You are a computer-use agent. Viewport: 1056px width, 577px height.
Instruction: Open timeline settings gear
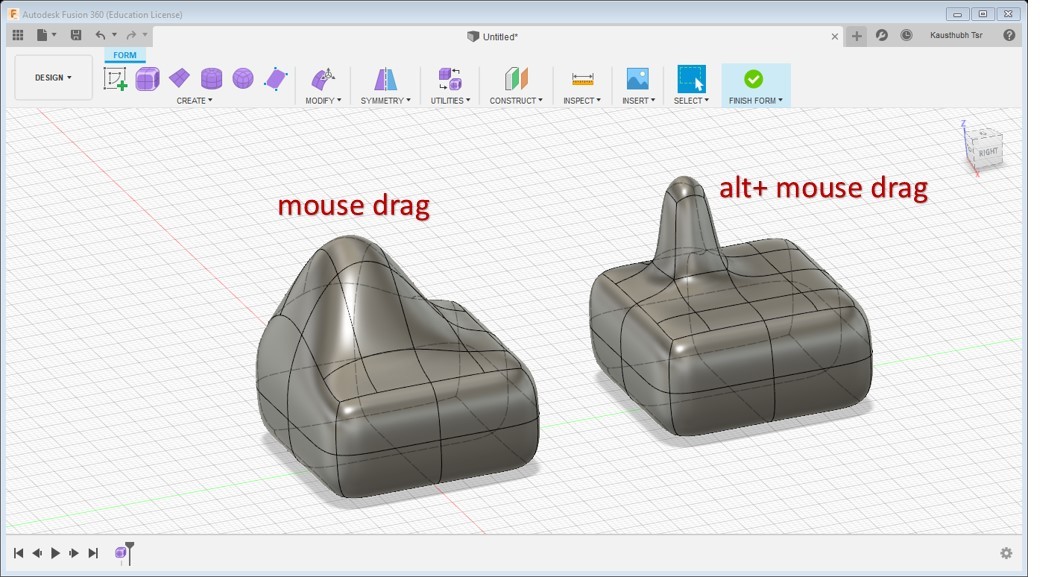1006,553
